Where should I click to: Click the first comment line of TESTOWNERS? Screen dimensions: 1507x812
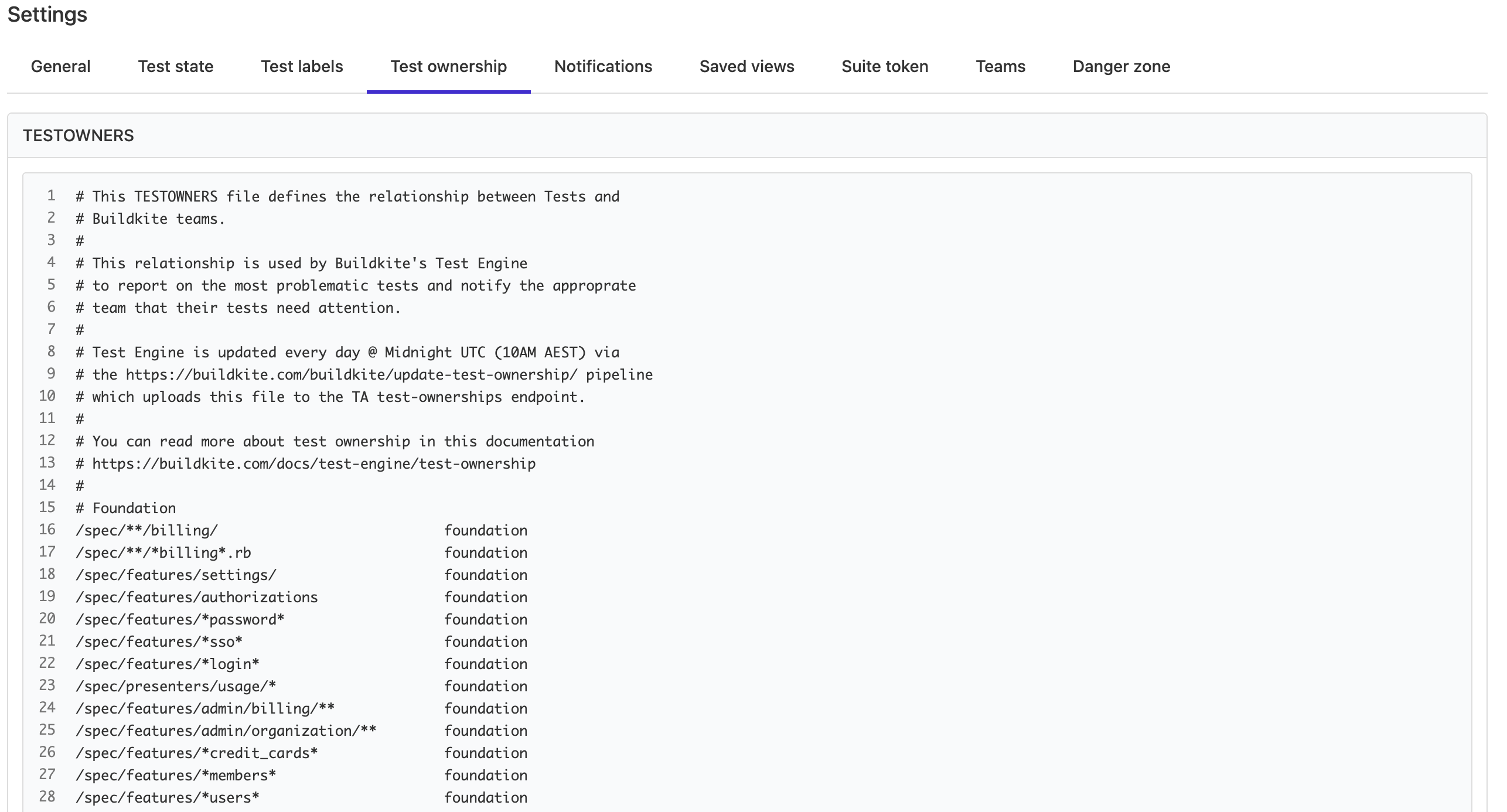347,196
